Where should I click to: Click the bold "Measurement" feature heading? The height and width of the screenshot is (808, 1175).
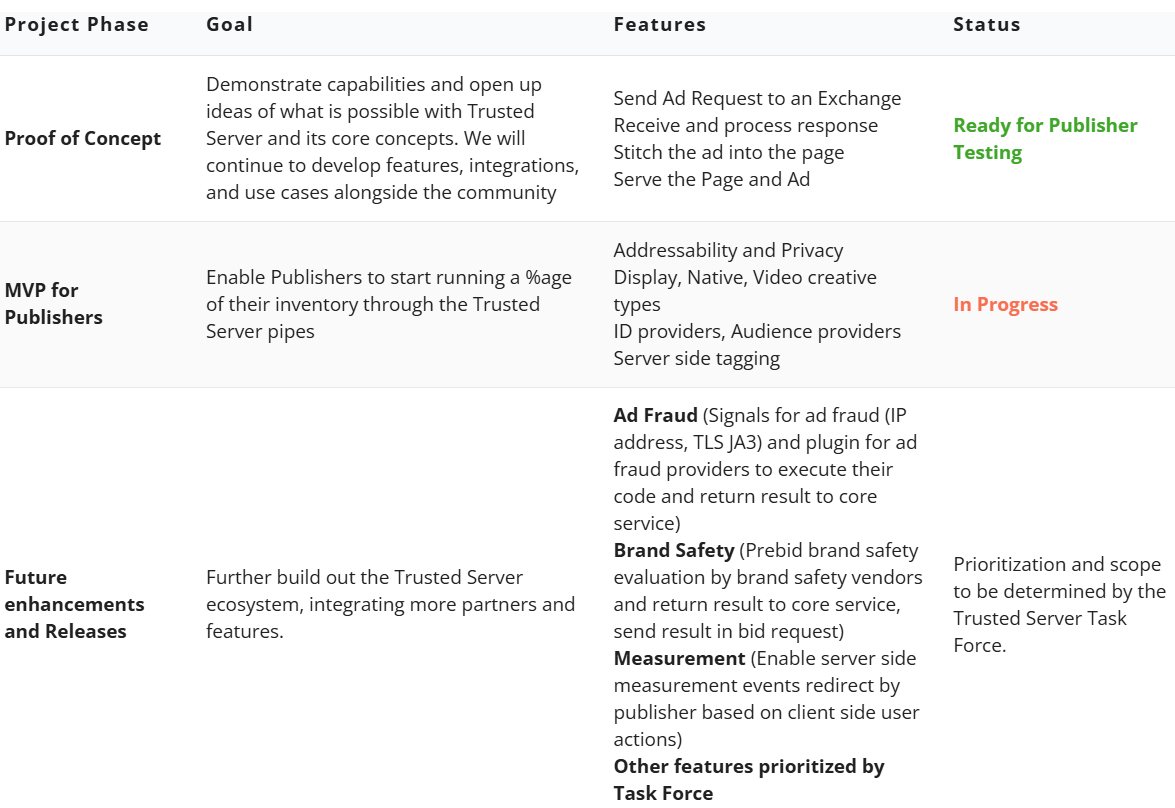679,659
